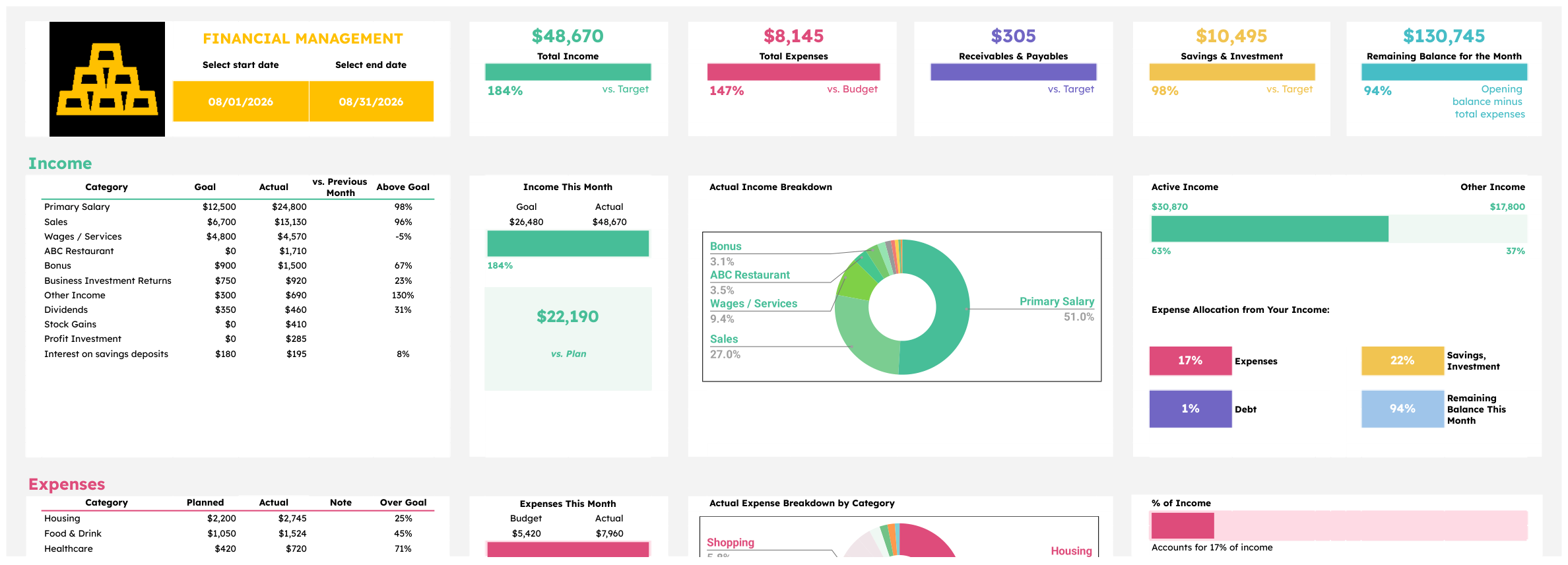This screenshot has width=1568, height=565.
Task: Select the Wages / Services category cell
Action: (x=83, y=237)
